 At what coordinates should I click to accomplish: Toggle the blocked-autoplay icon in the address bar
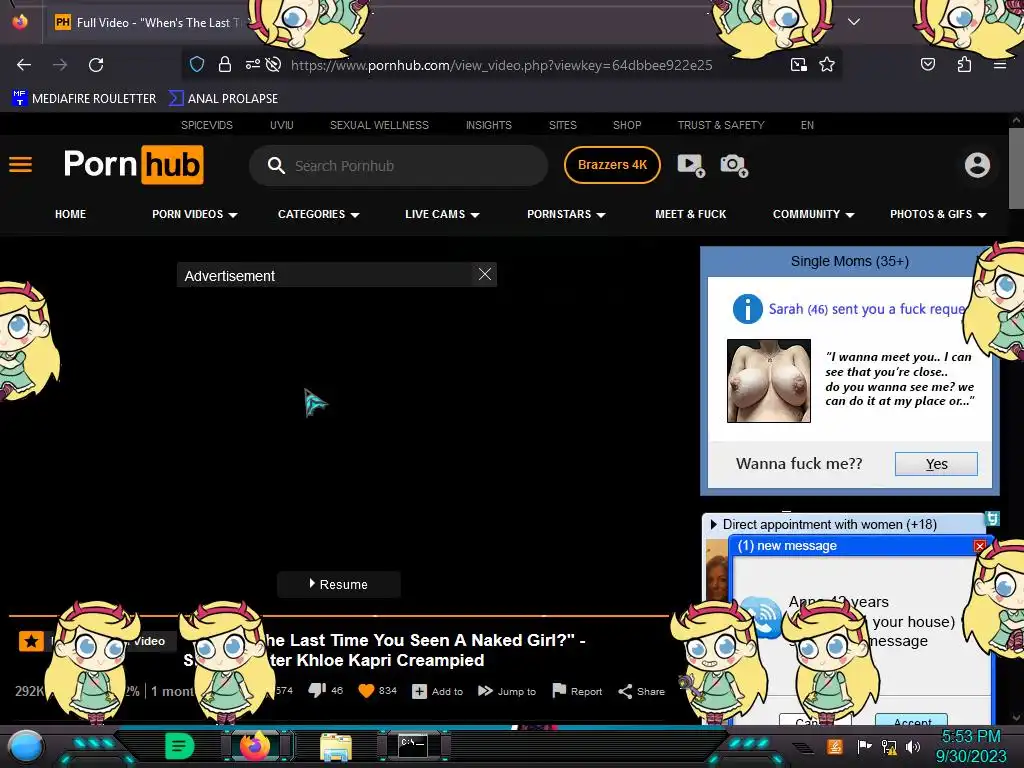274,64
